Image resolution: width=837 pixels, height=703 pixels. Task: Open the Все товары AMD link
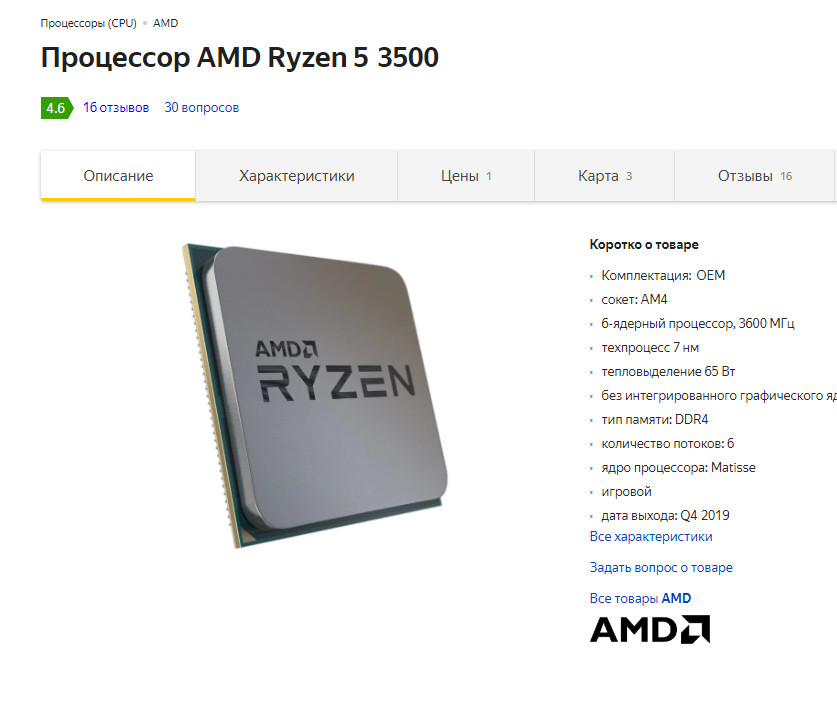pos(640,598)
